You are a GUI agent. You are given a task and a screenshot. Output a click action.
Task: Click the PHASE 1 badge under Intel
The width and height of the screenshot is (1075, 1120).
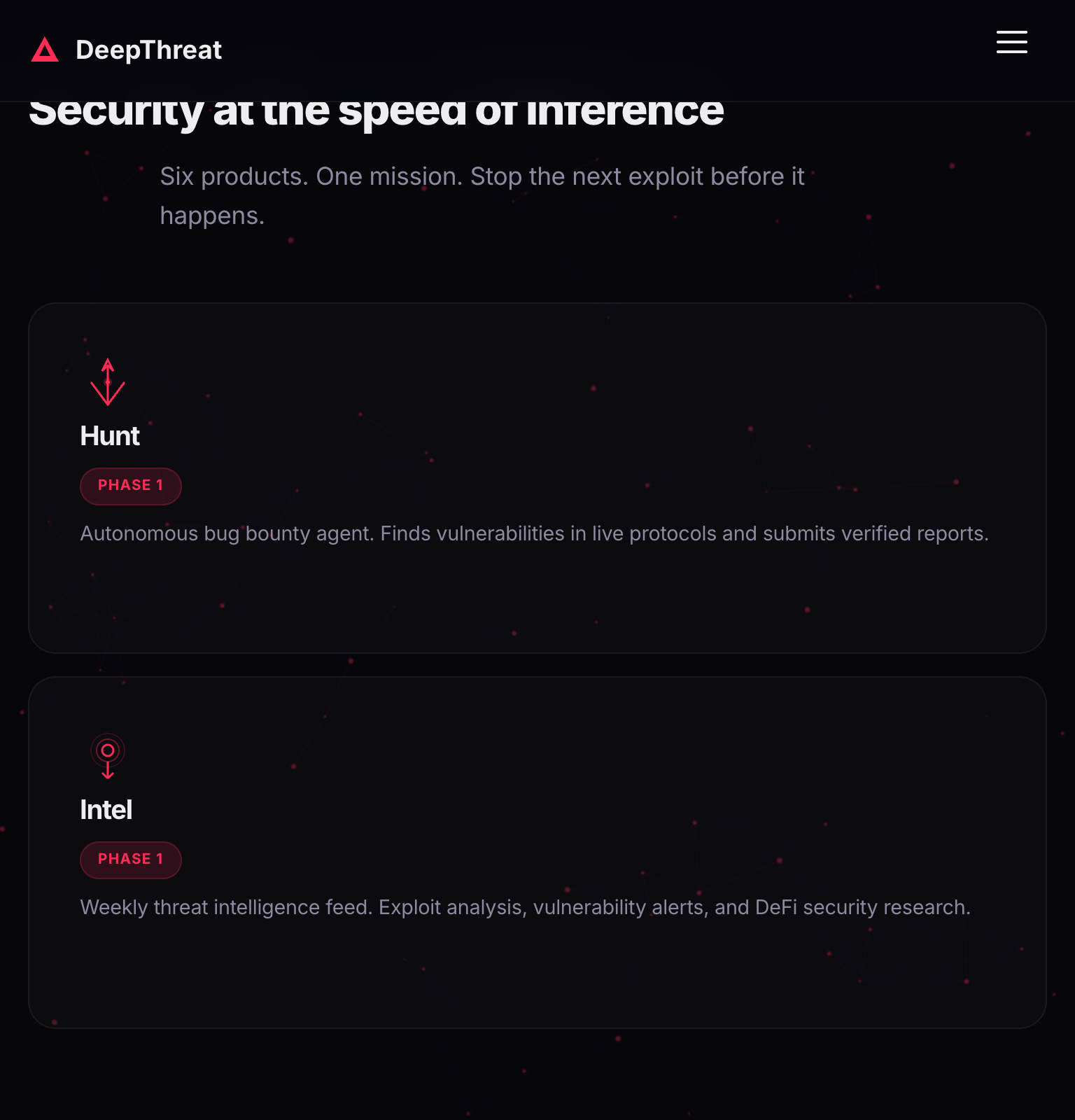point(131,860)
